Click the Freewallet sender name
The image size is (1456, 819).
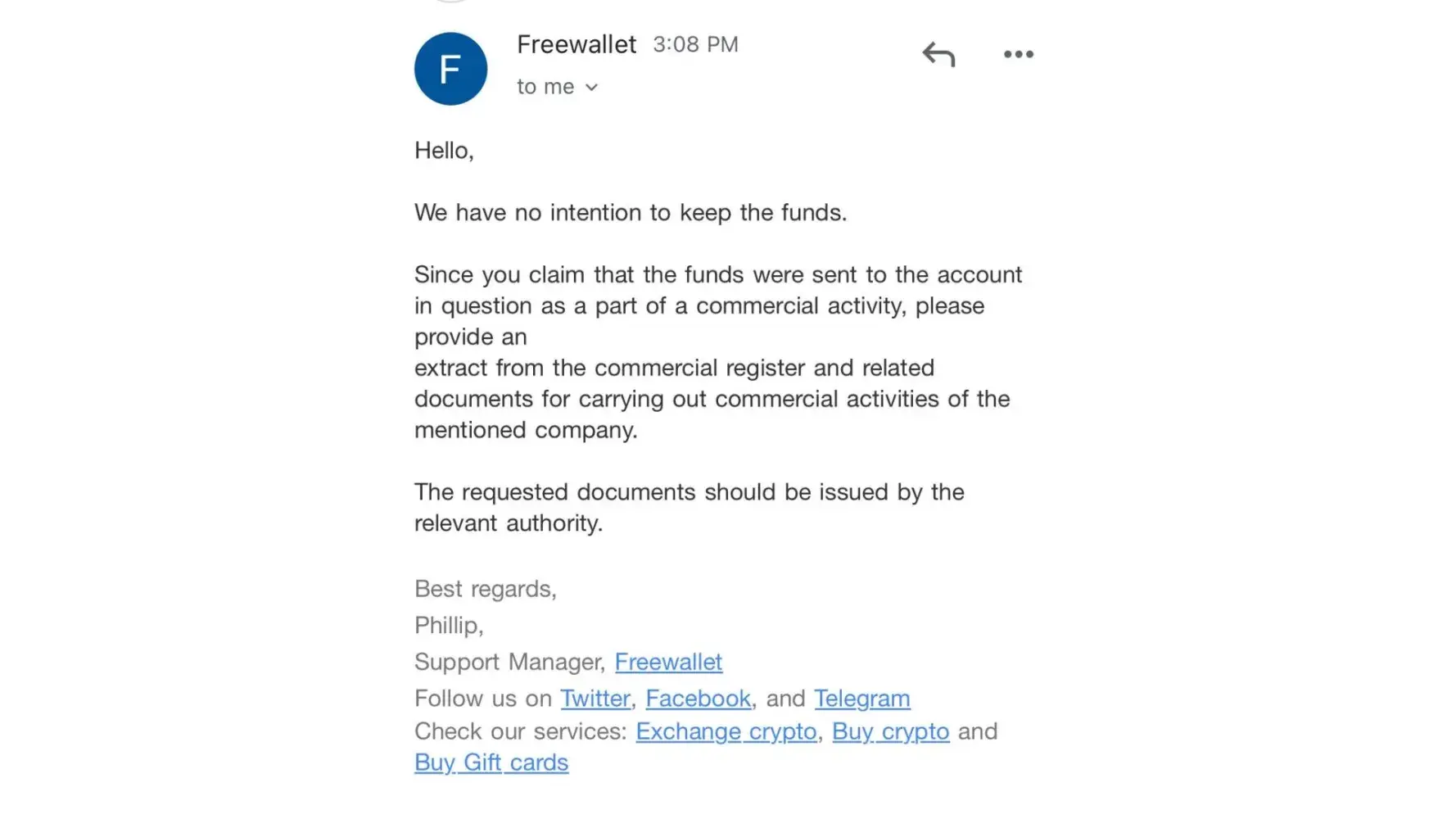point(577,44)
